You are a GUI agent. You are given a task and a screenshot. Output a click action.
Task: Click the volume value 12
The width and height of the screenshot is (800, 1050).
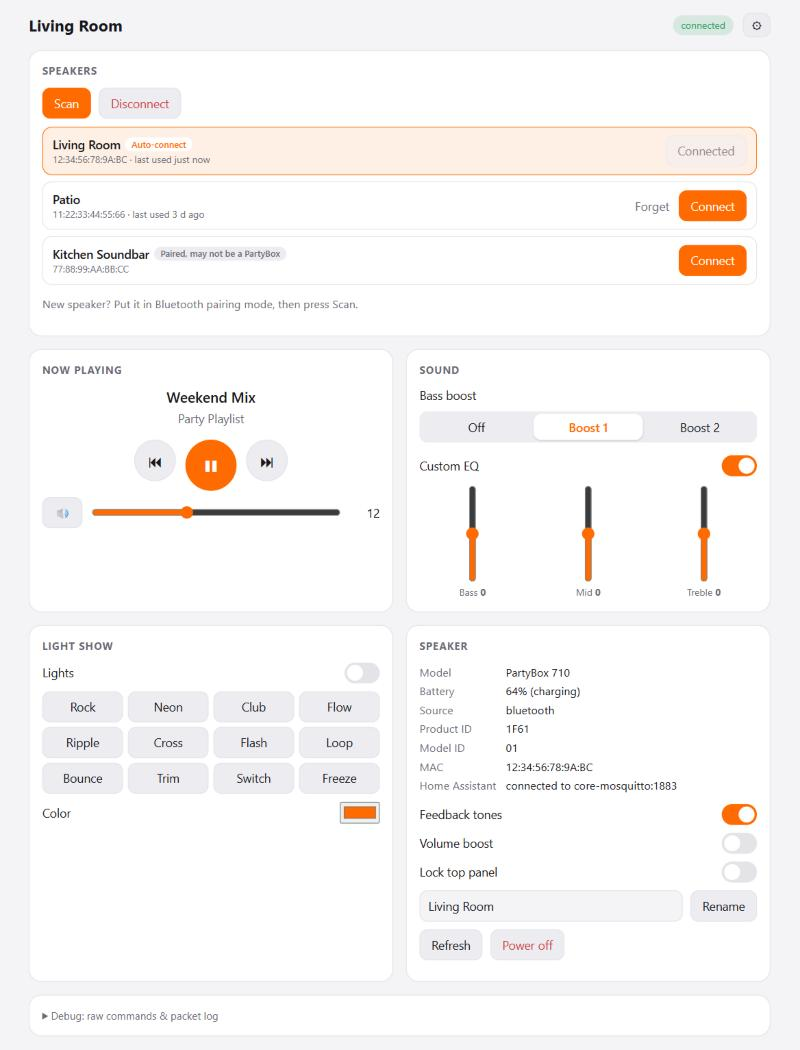(x=373, y=514)
